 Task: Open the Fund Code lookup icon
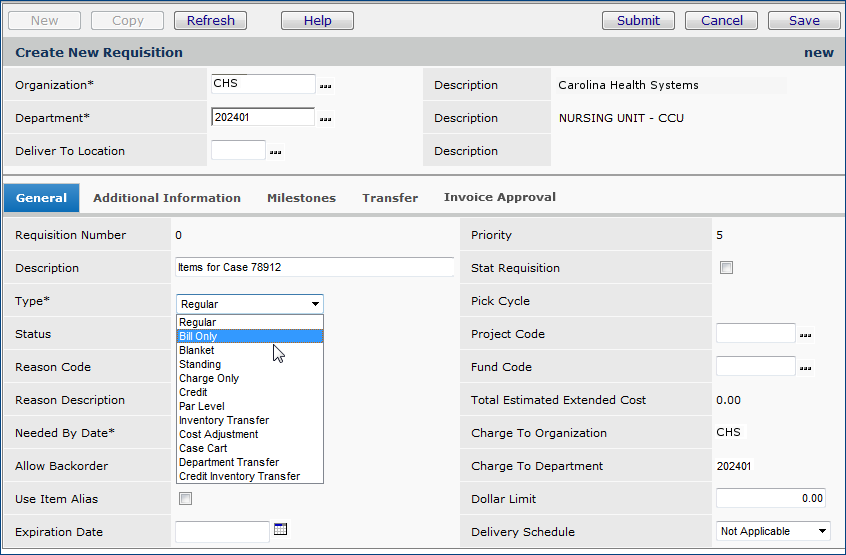805,368
